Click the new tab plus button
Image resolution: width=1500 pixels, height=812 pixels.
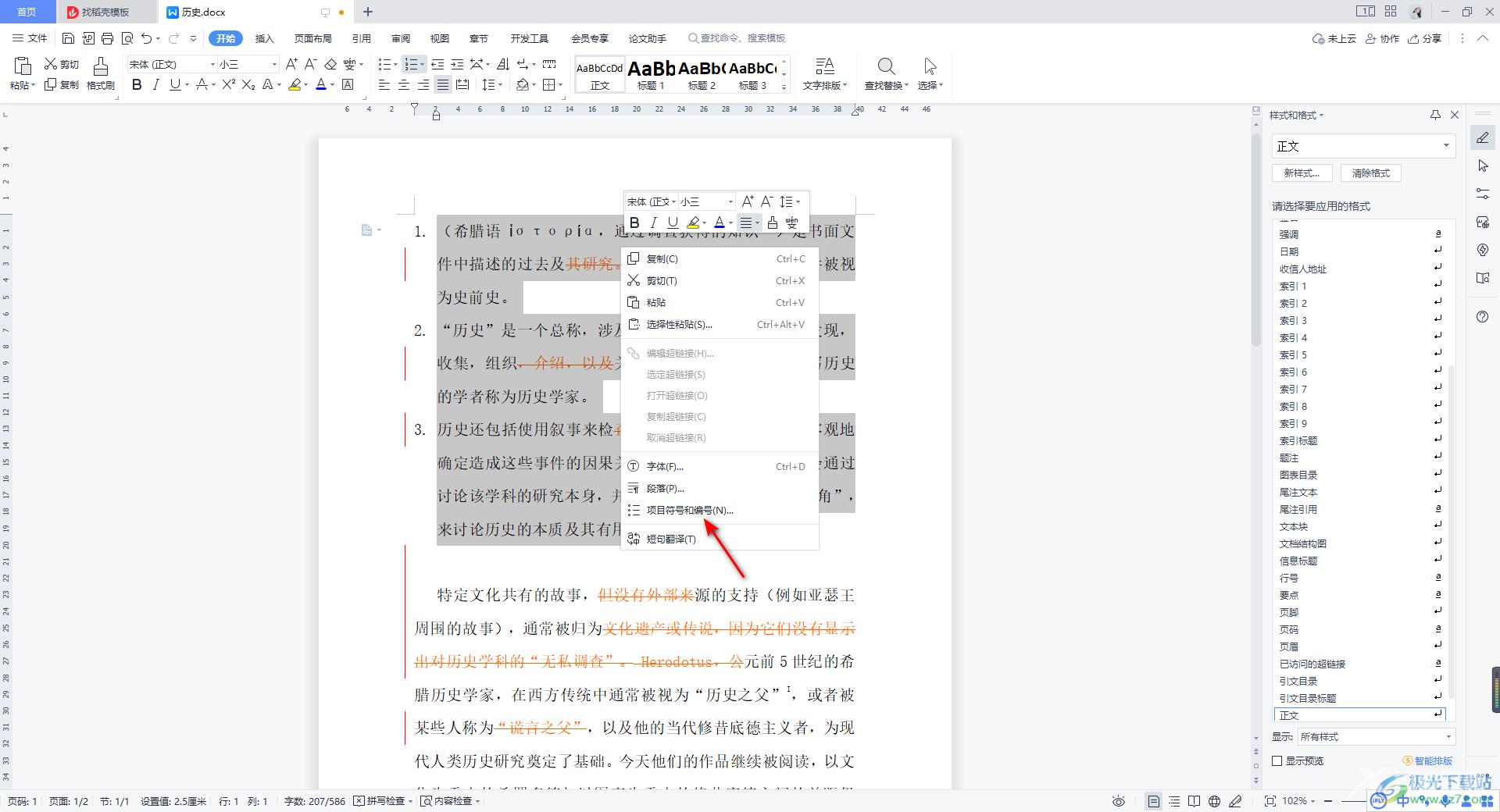coord(368,12)
